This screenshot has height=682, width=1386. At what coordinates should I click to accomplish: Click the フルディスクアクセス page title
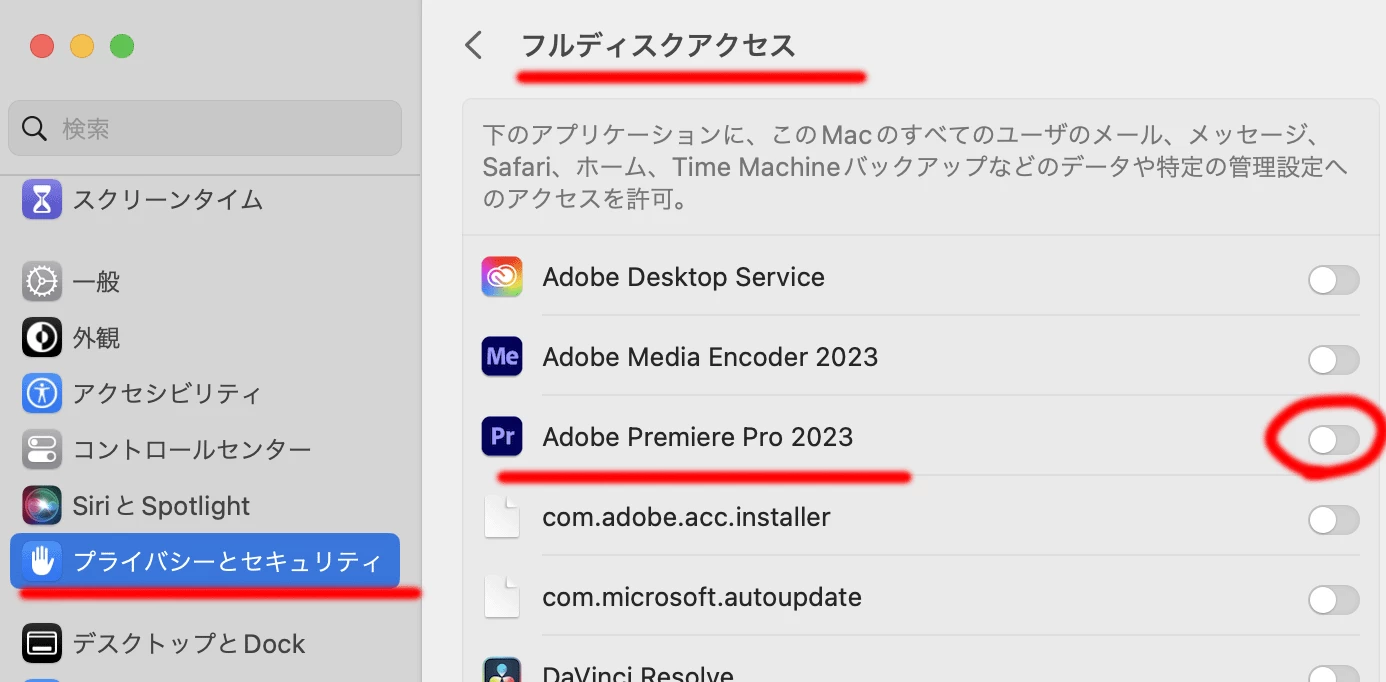pos(659,45)
